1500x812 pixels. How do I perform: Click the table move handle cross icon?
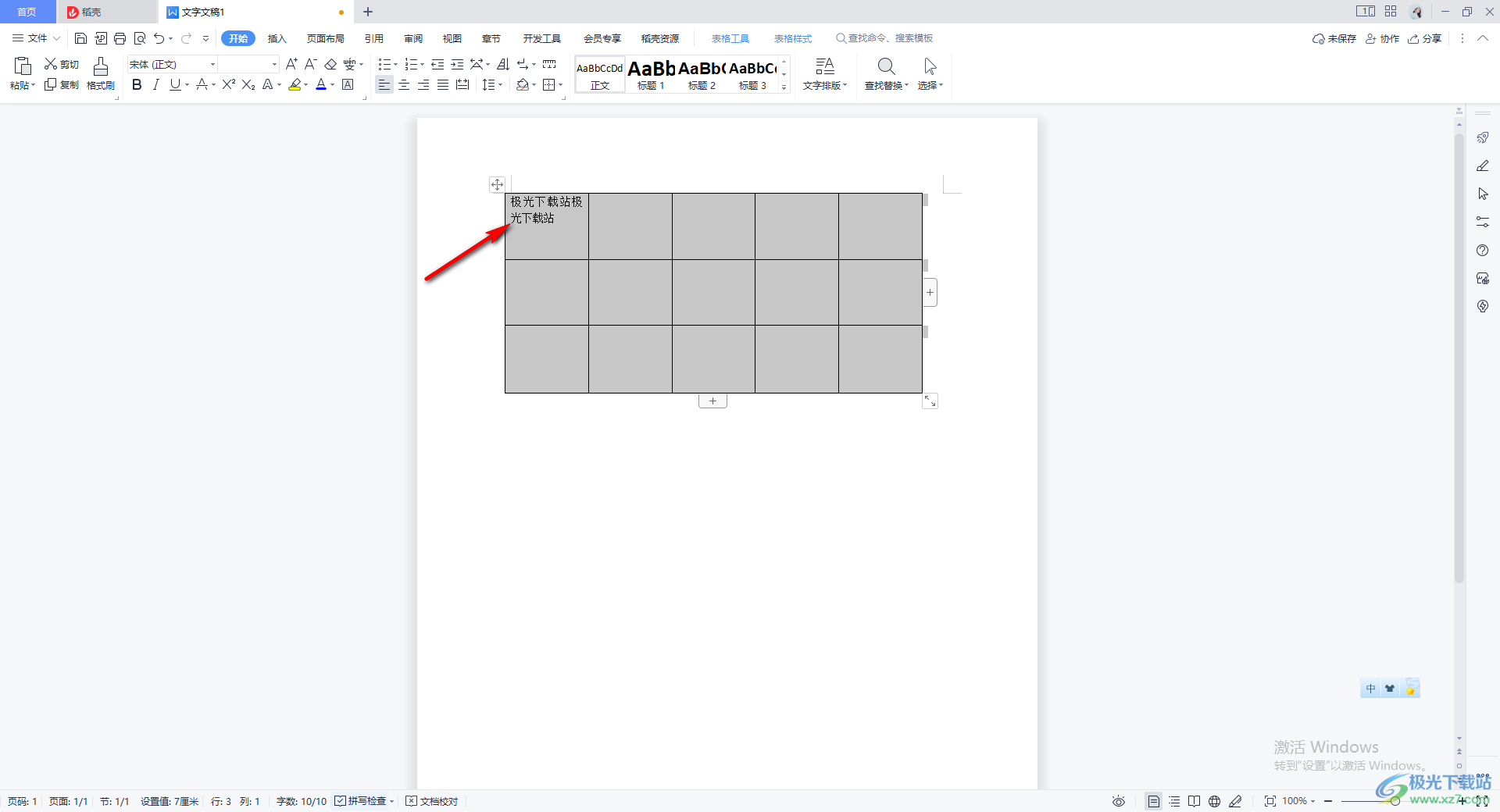[497, 185]
